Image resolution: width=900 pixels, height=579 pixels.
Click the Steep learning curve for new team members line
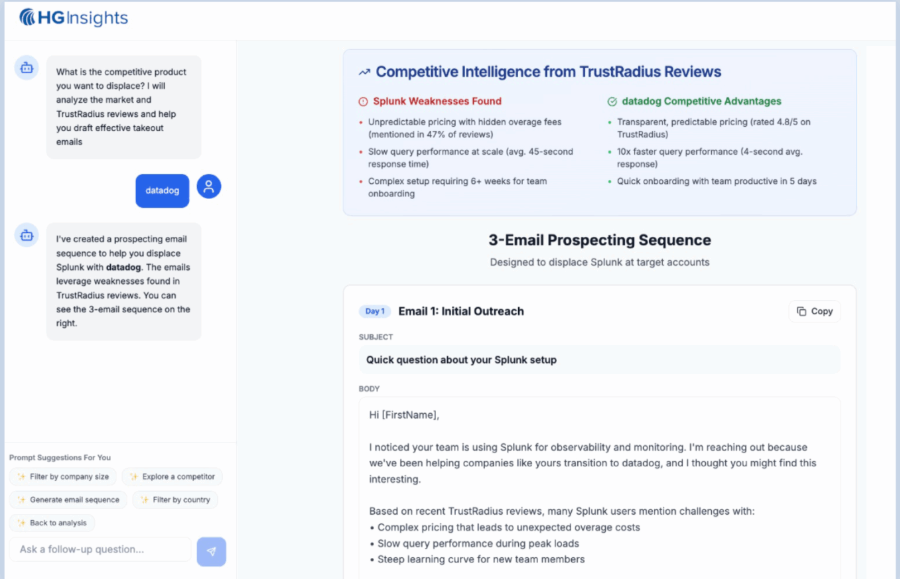478,559
